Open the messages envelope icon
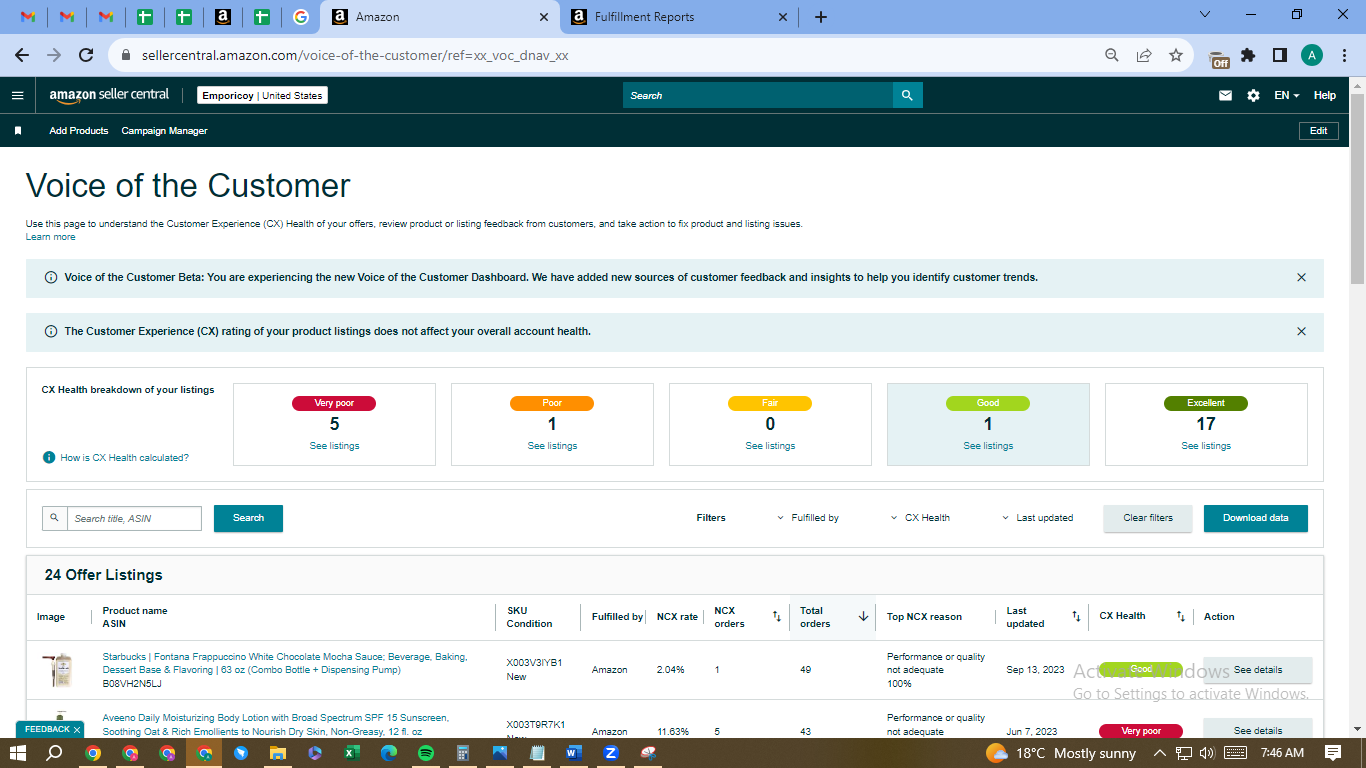The image size is (1366, 768). pyautogui.click(x=1225, y=95)
